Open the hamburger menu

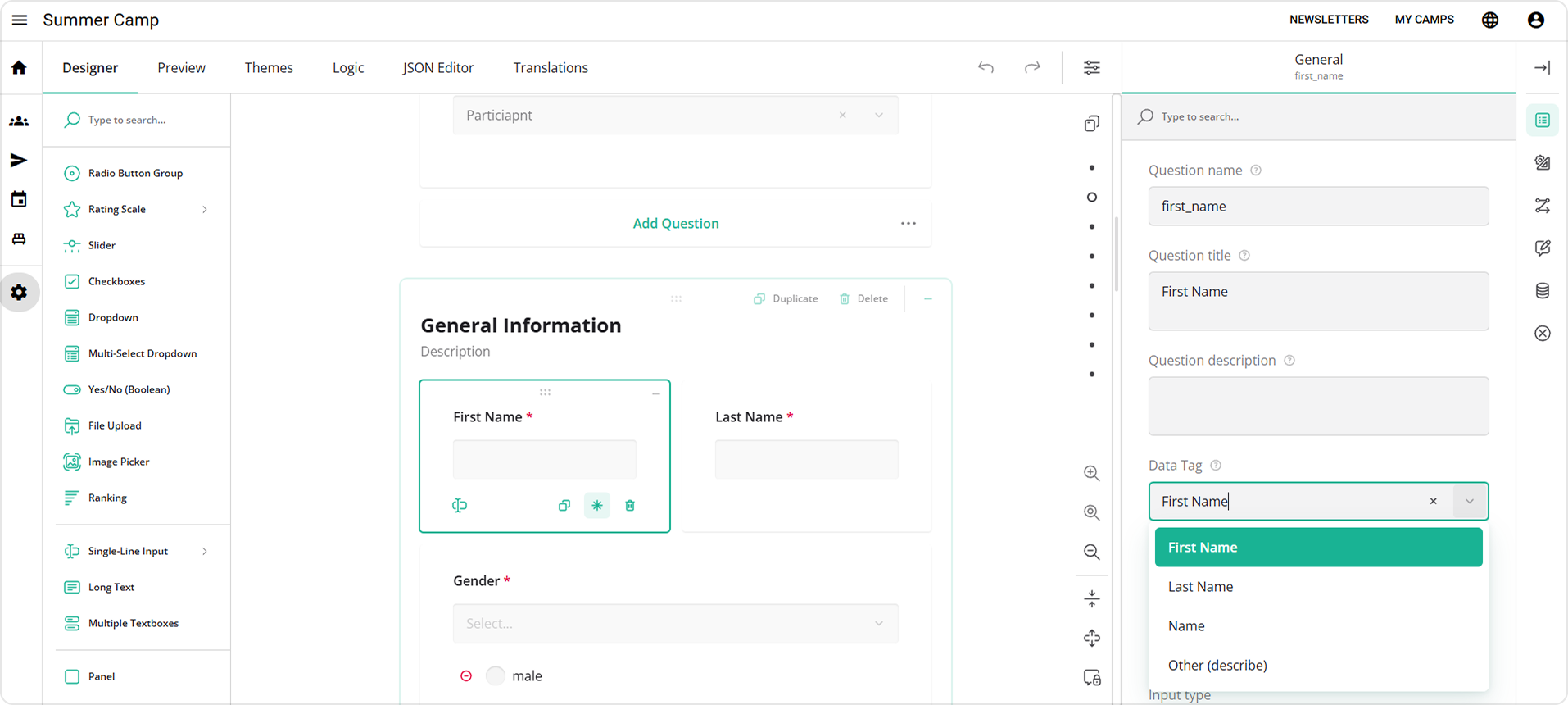pyautogui.click(x=20, y=20)
